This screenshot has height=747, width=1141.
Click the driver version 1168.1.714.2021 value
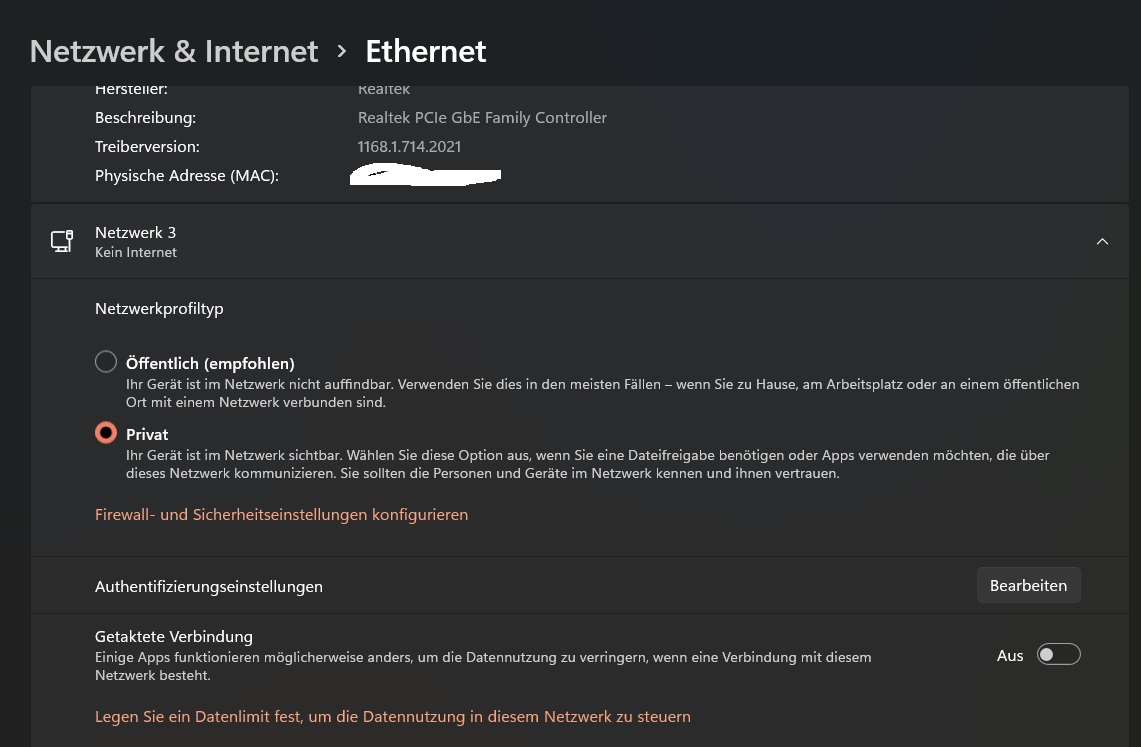click(x=409, y=147)
